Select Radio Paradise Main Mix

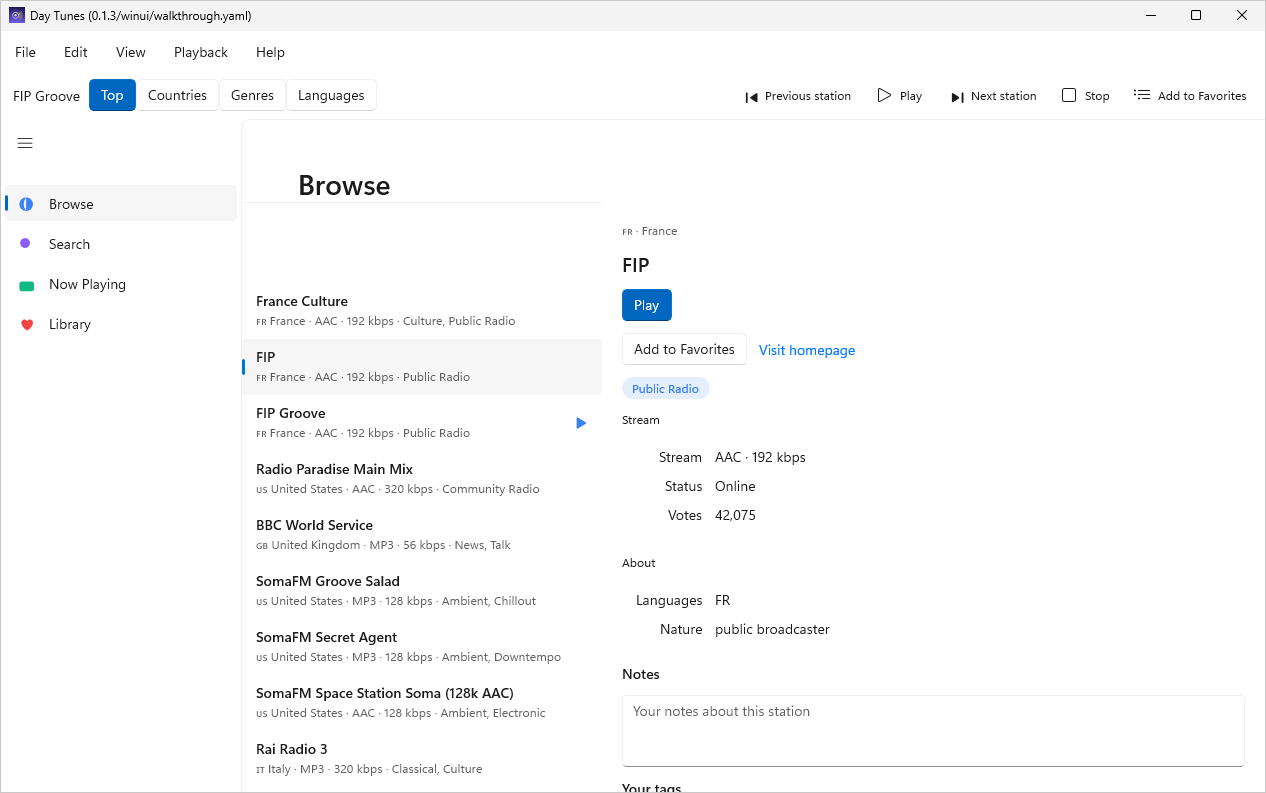[x=422, y=479]
